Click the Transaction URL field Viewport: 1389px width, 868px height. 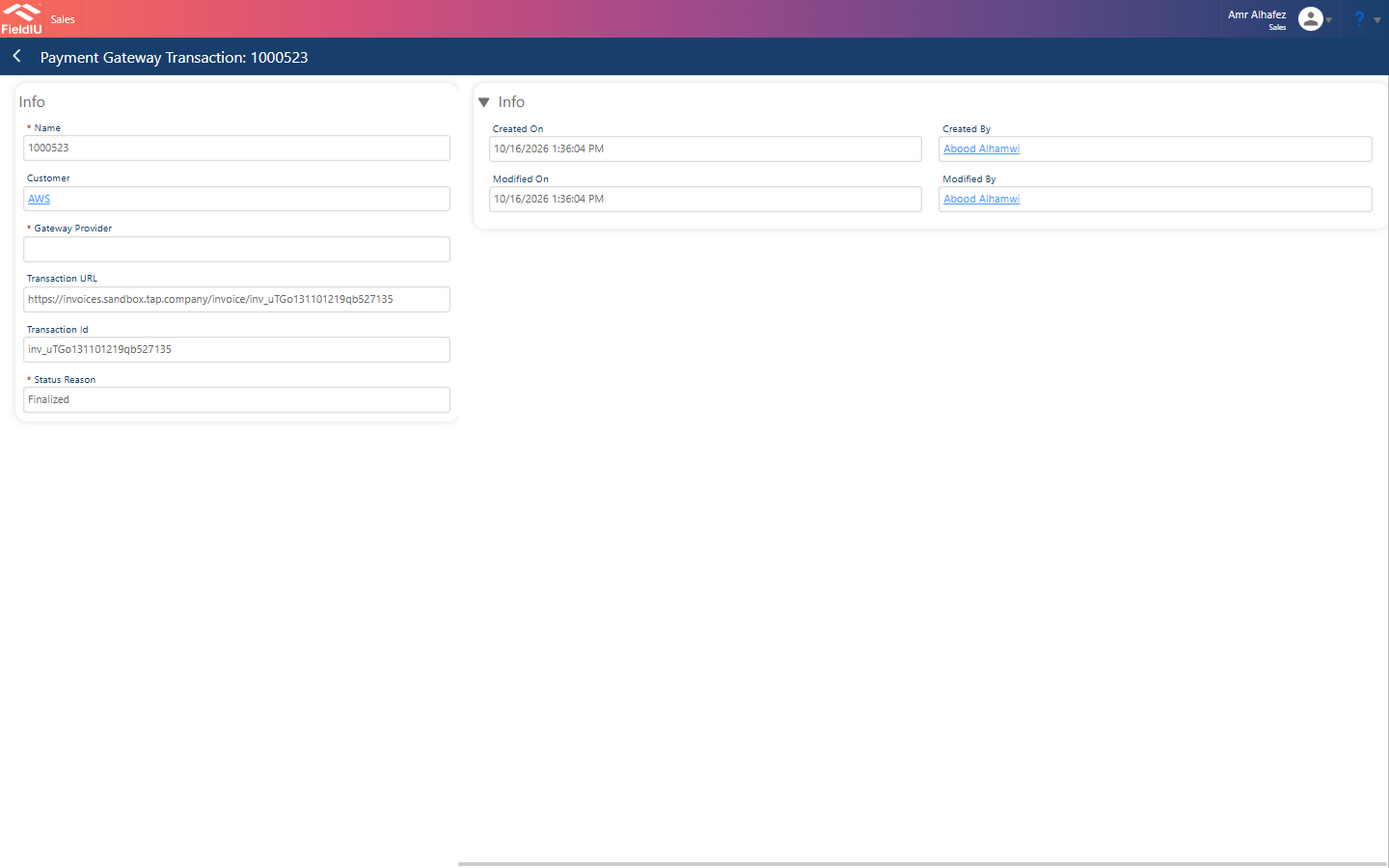(x=236, y=299)
